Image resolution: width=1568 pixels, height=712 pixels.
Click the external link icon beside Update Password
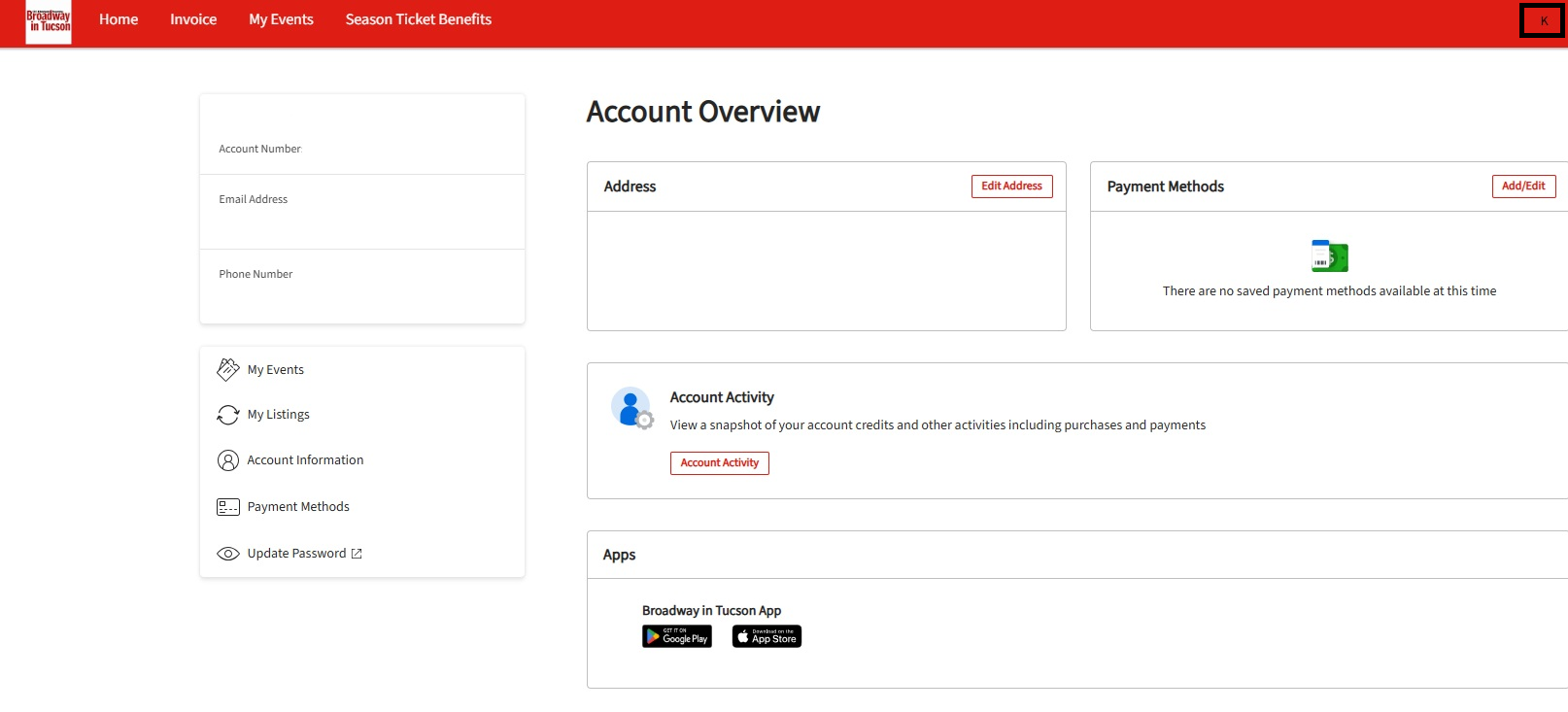357,554
